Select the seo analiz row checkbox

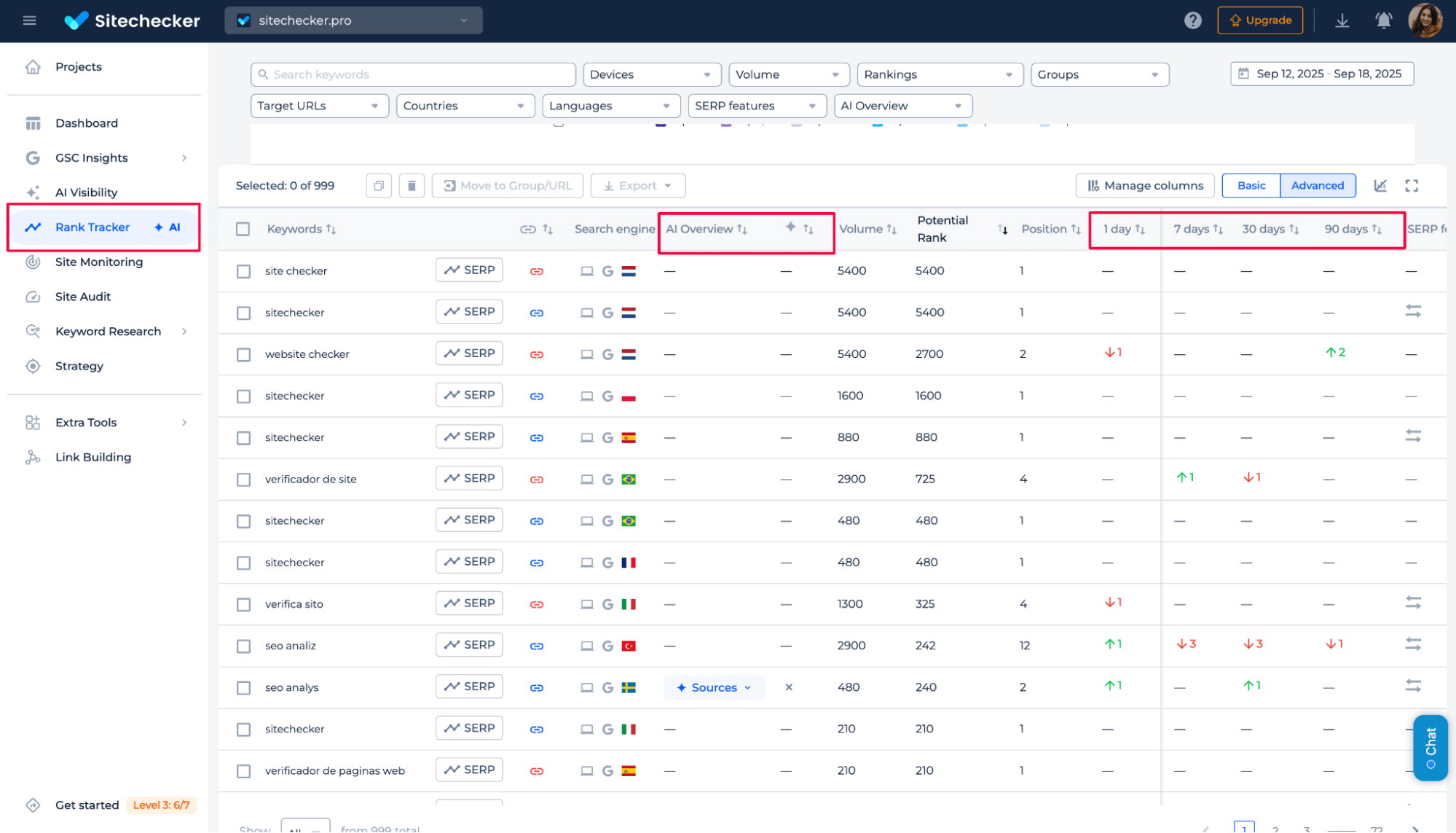[243, 646]
